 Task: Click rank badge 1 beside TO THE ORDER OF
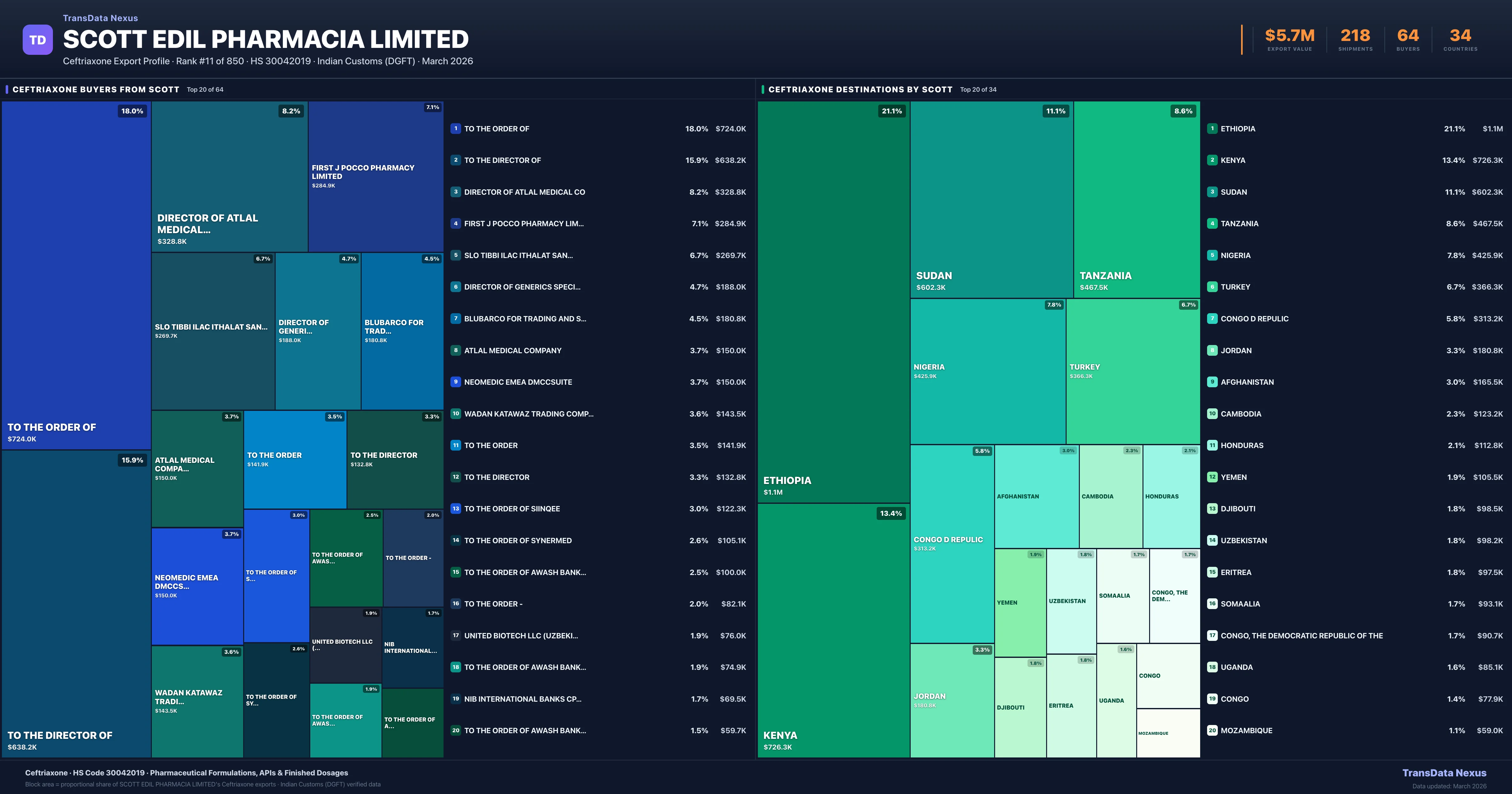click(x=455, y=129)
